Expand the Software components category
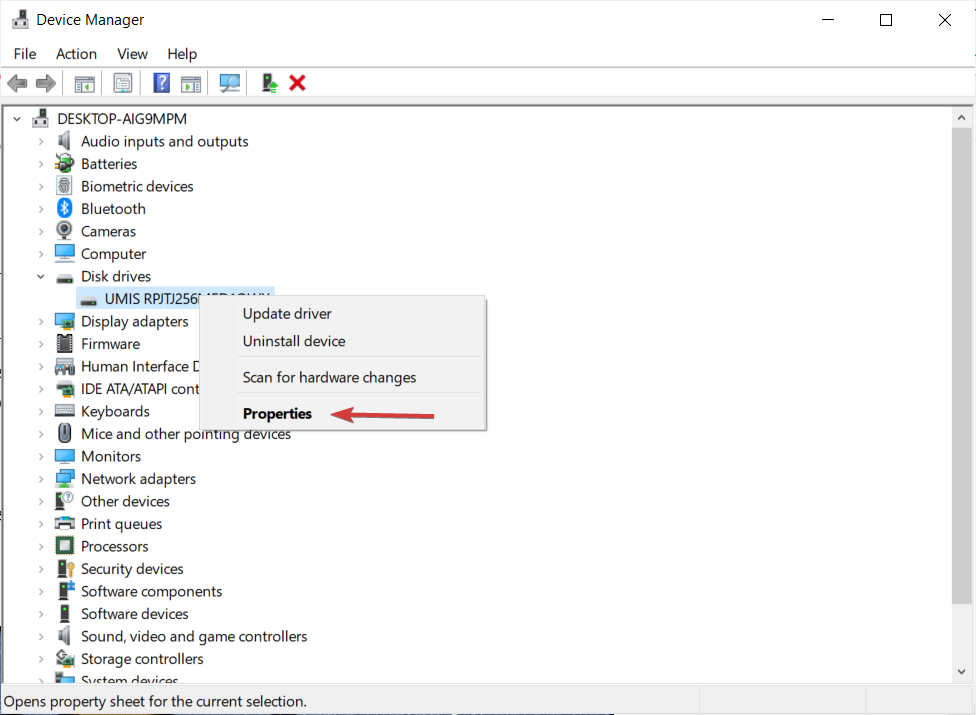This screenshot has width=976, height=715. point(41,591)
